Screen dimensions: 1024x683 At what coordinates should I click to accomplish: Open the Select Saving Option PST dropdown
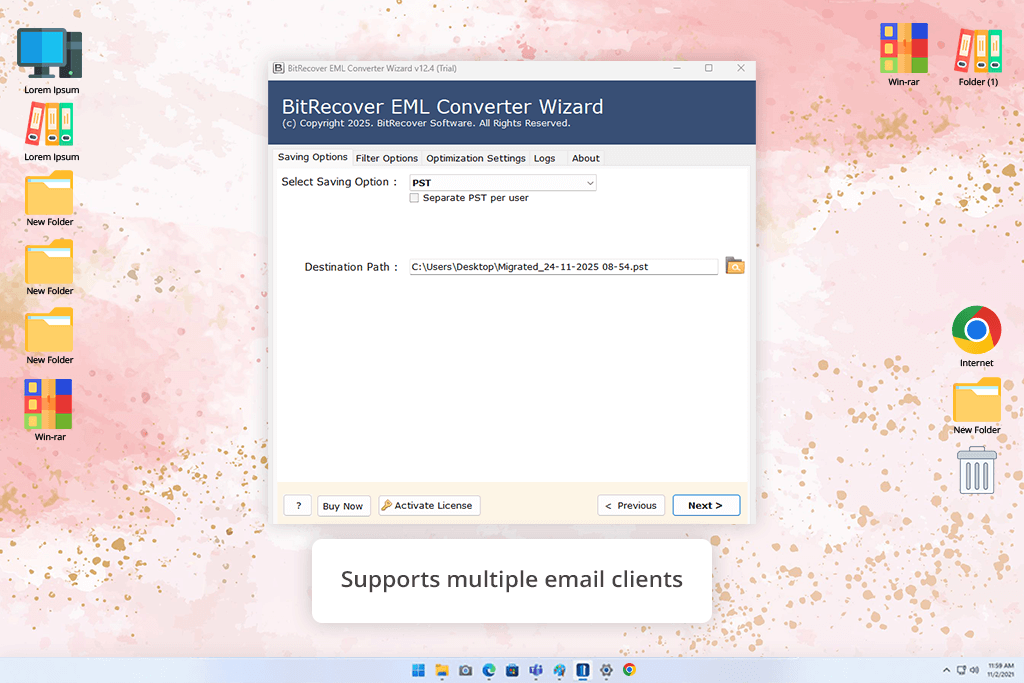click(503, 183)
